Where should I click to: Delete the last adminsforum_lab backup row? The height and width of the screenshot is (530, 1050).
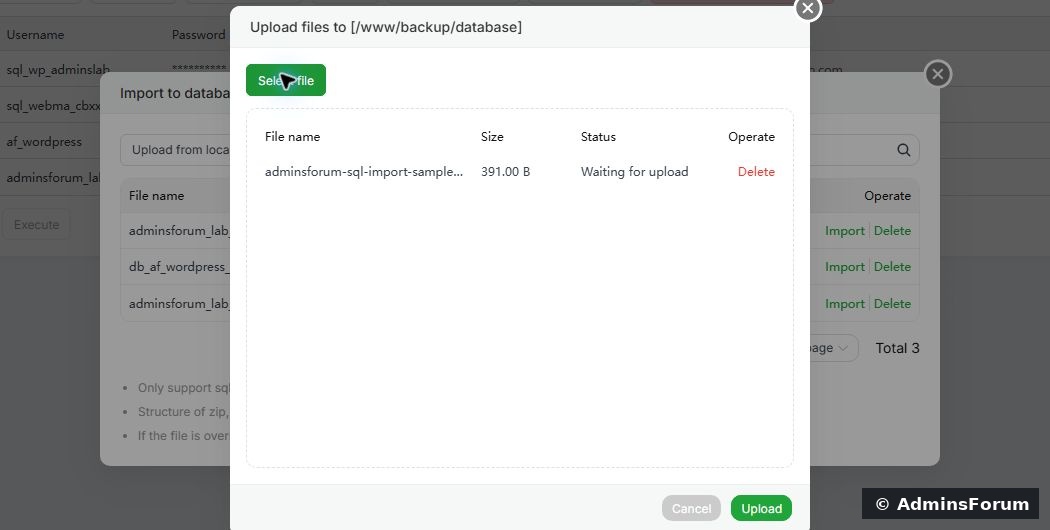click(892, 304)
